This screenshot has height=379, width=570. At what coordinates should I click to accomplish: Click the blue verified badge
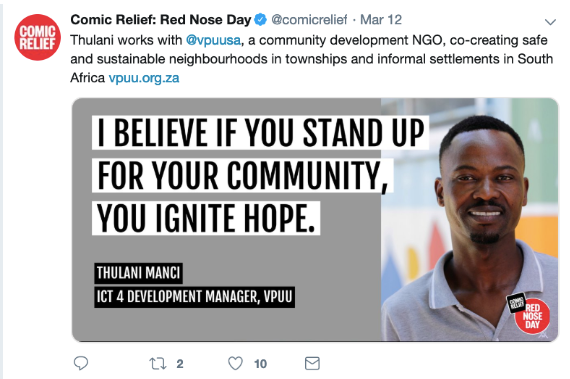[x=260, y=20]
